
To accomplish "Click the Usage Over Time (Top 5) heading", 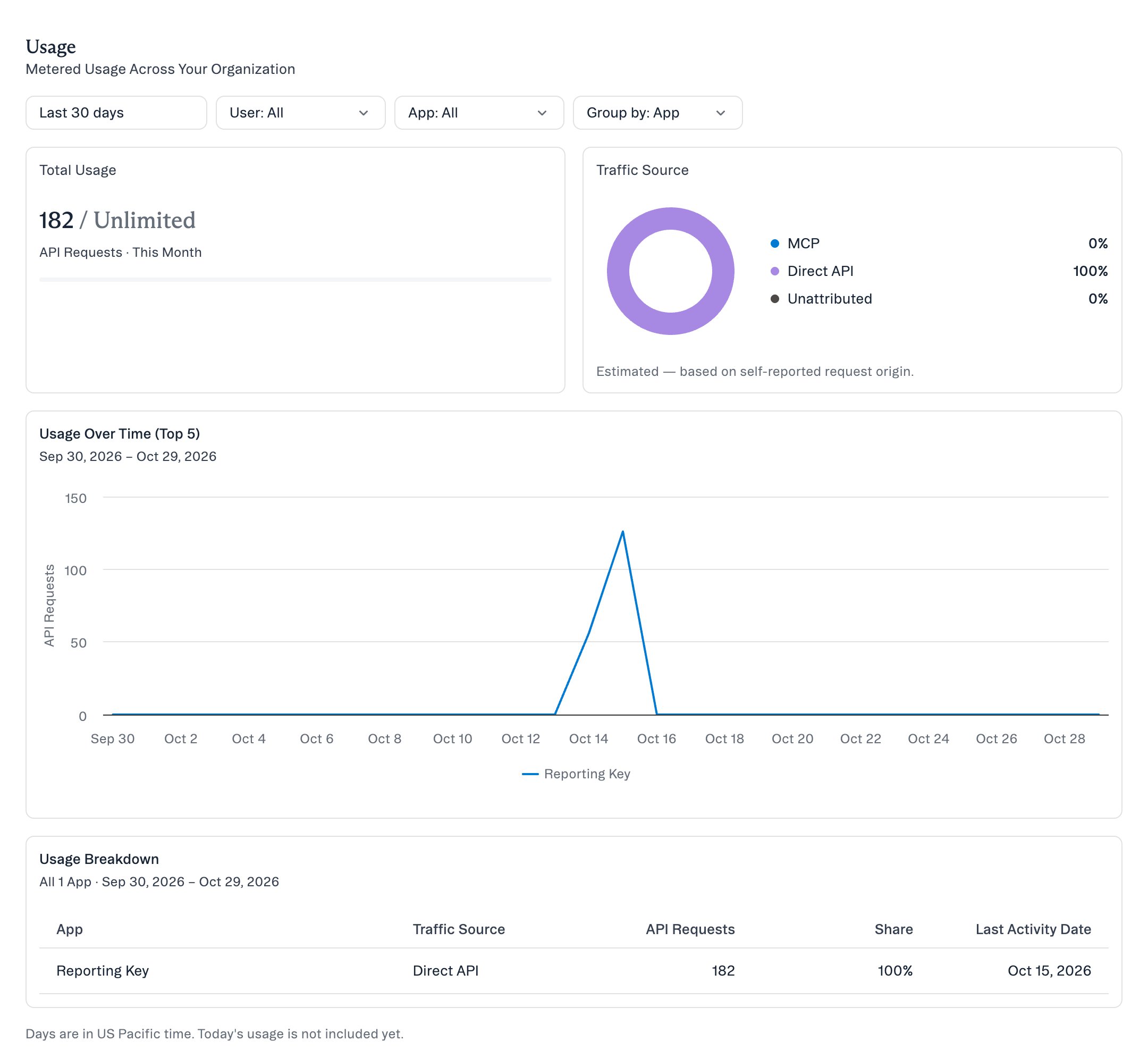I will point(120,433).
